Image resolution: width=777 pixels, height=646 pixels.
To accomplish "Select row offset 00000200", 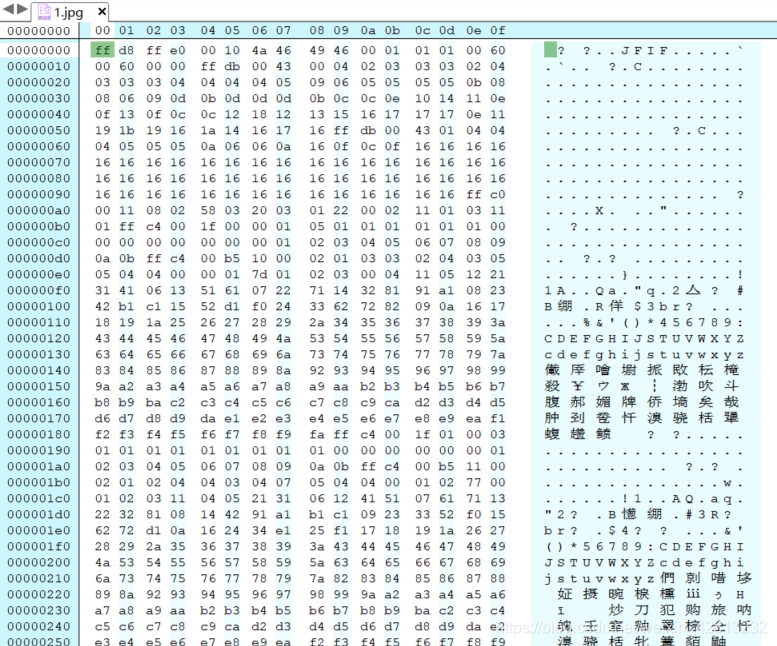I will click(x=39, y=562).
